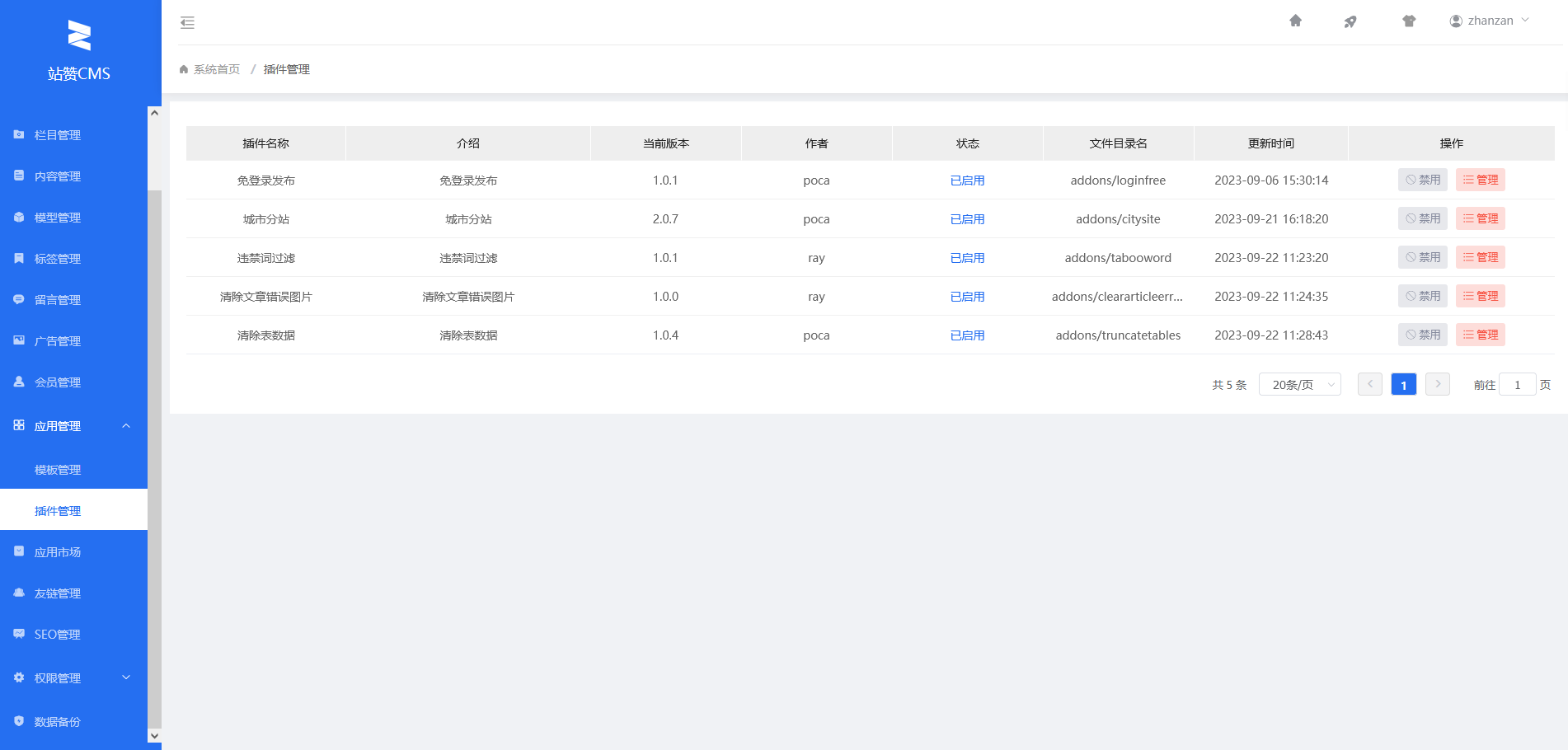Viewport: 1568px width, 750px height.
Task: Click 已启用 status for 清除表数据
Action: 968,335
